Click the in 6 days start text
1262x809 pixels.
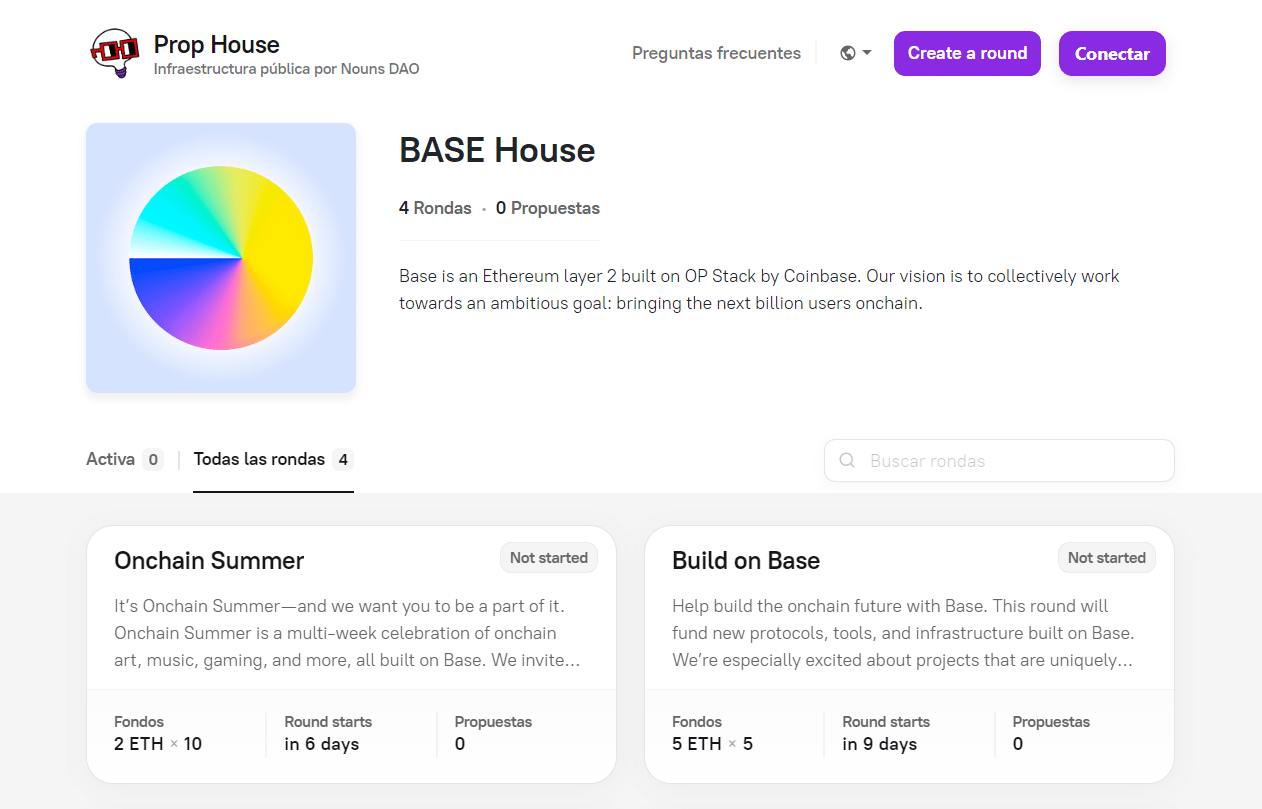[321, 744]
